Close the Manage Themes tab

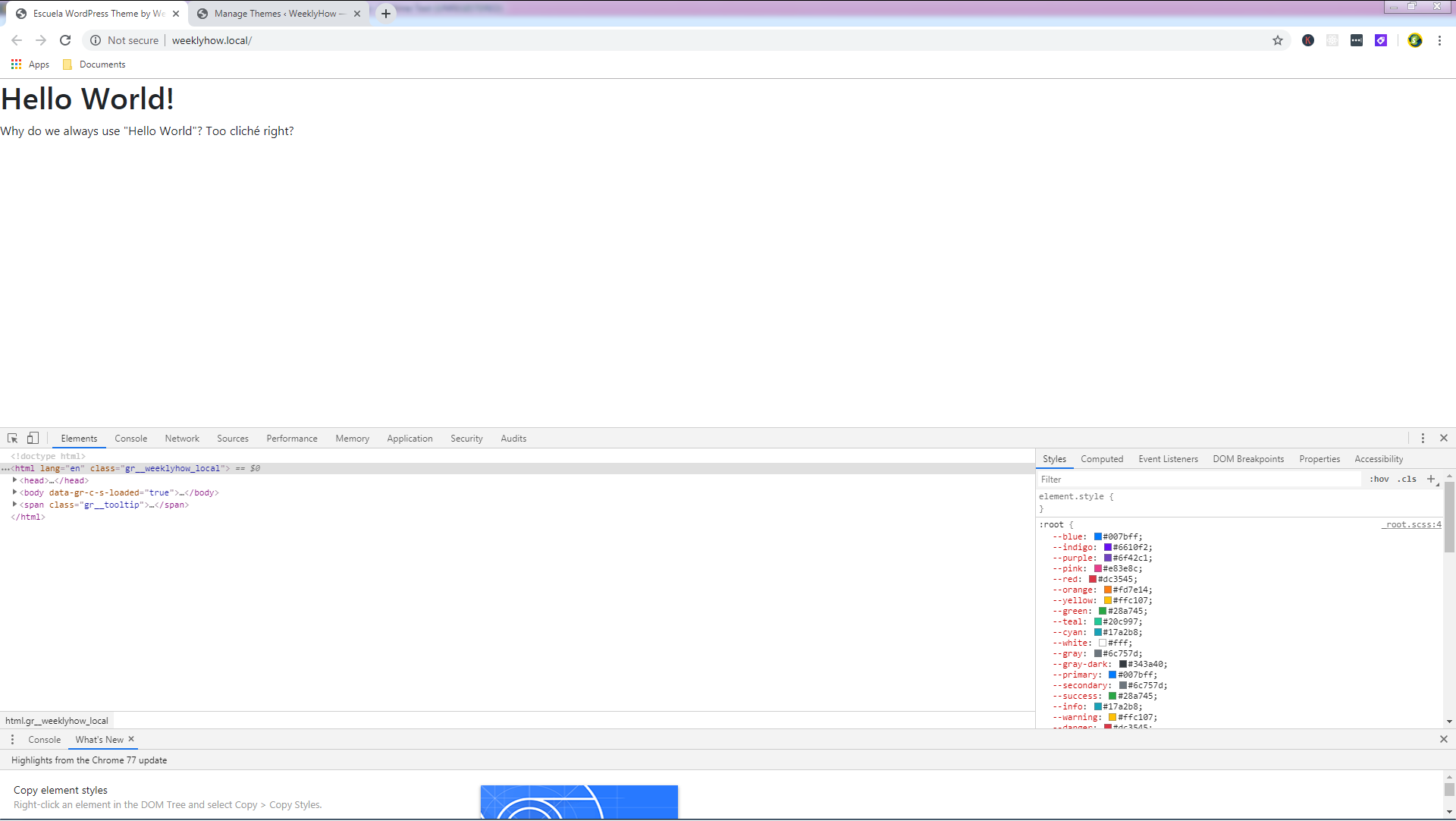tap(357, 14)
